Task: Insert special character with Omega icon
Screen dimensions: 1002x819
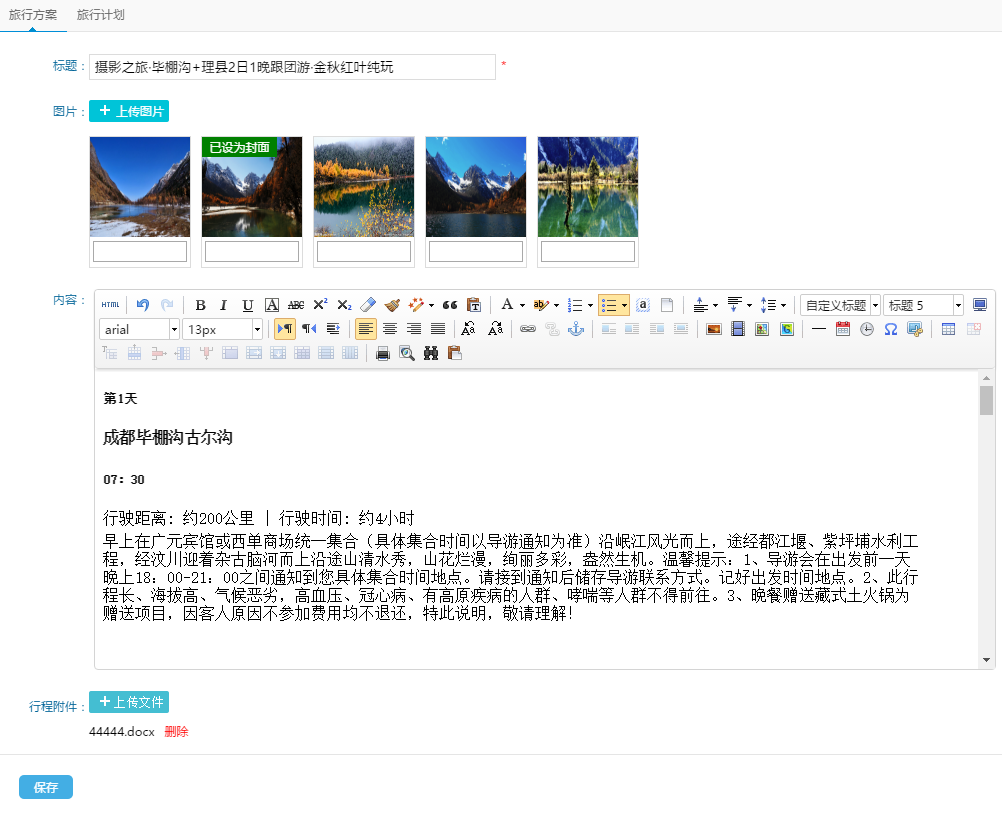Action: tap(890, 329)
